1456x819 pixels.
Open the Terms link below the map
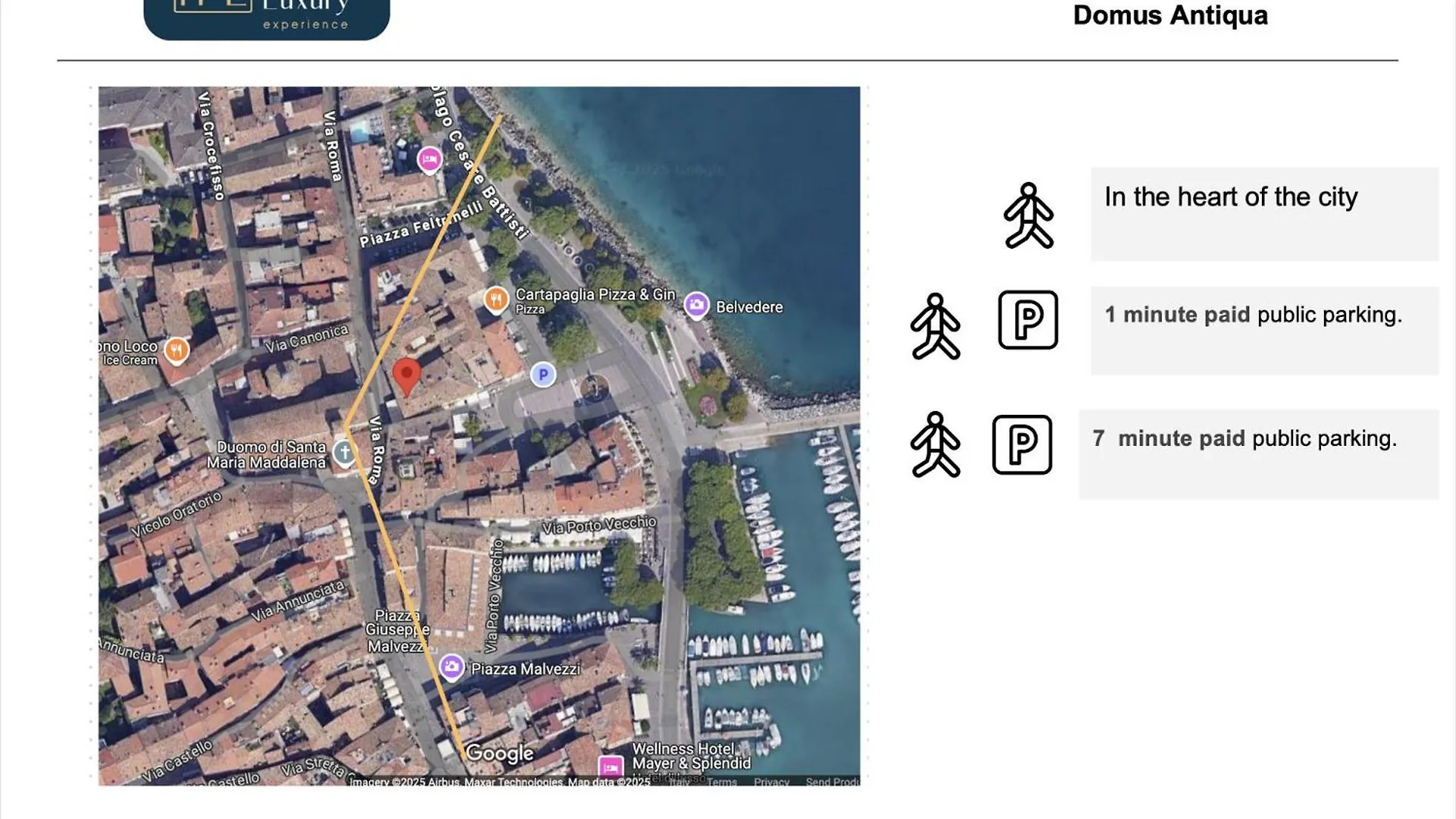(722, 782)
